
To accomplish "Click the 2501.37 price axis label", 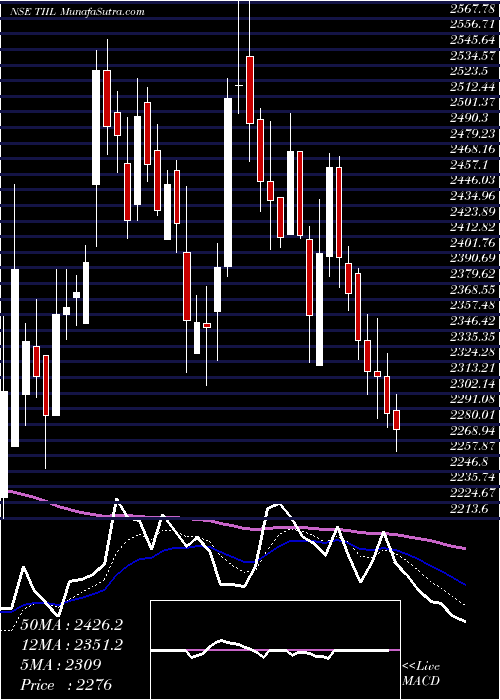I will point(474,103).
